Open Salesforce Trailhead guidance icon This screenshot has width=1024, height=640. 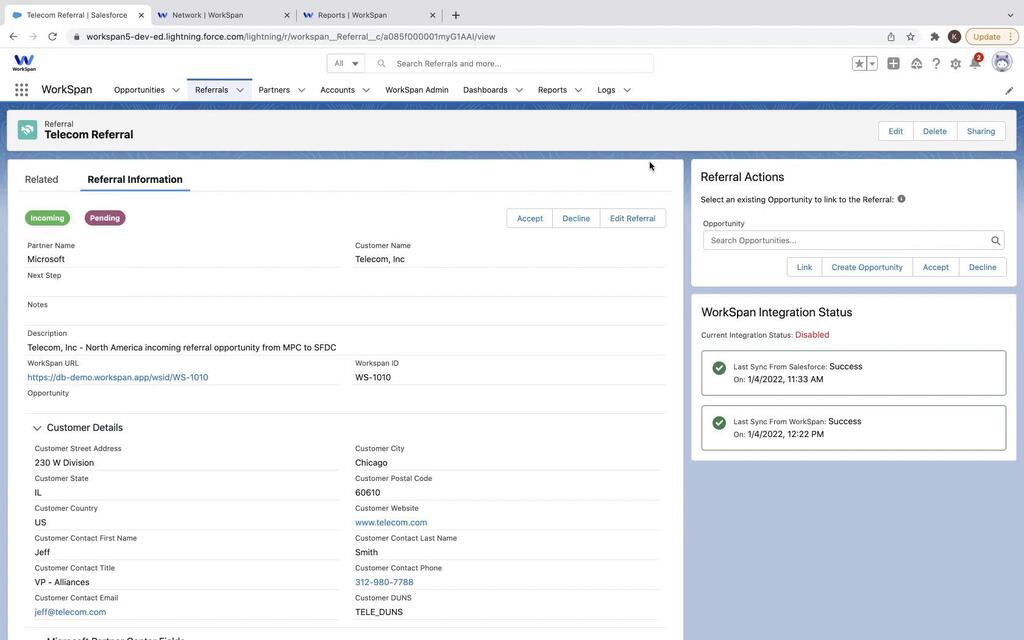click(x=916, y=63)
